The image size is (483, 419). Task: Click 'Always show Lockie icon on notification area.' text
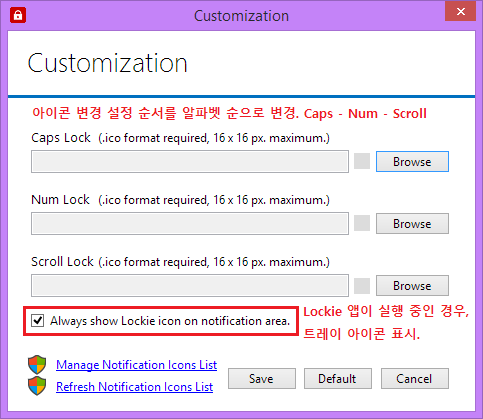170,321
